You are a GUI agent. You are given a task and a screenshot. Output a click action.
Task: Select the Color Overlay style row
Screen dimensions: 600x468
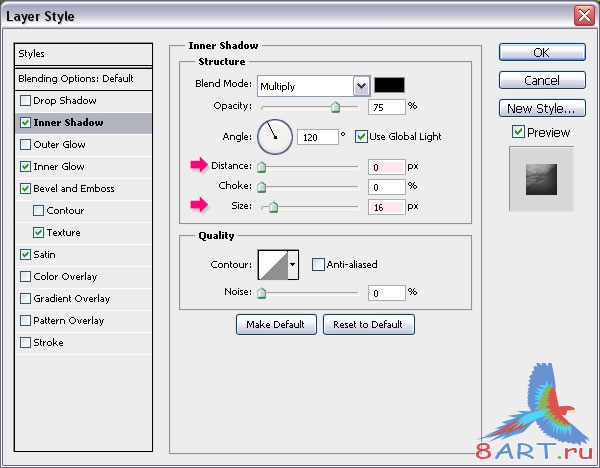click(x=83, y=277)
